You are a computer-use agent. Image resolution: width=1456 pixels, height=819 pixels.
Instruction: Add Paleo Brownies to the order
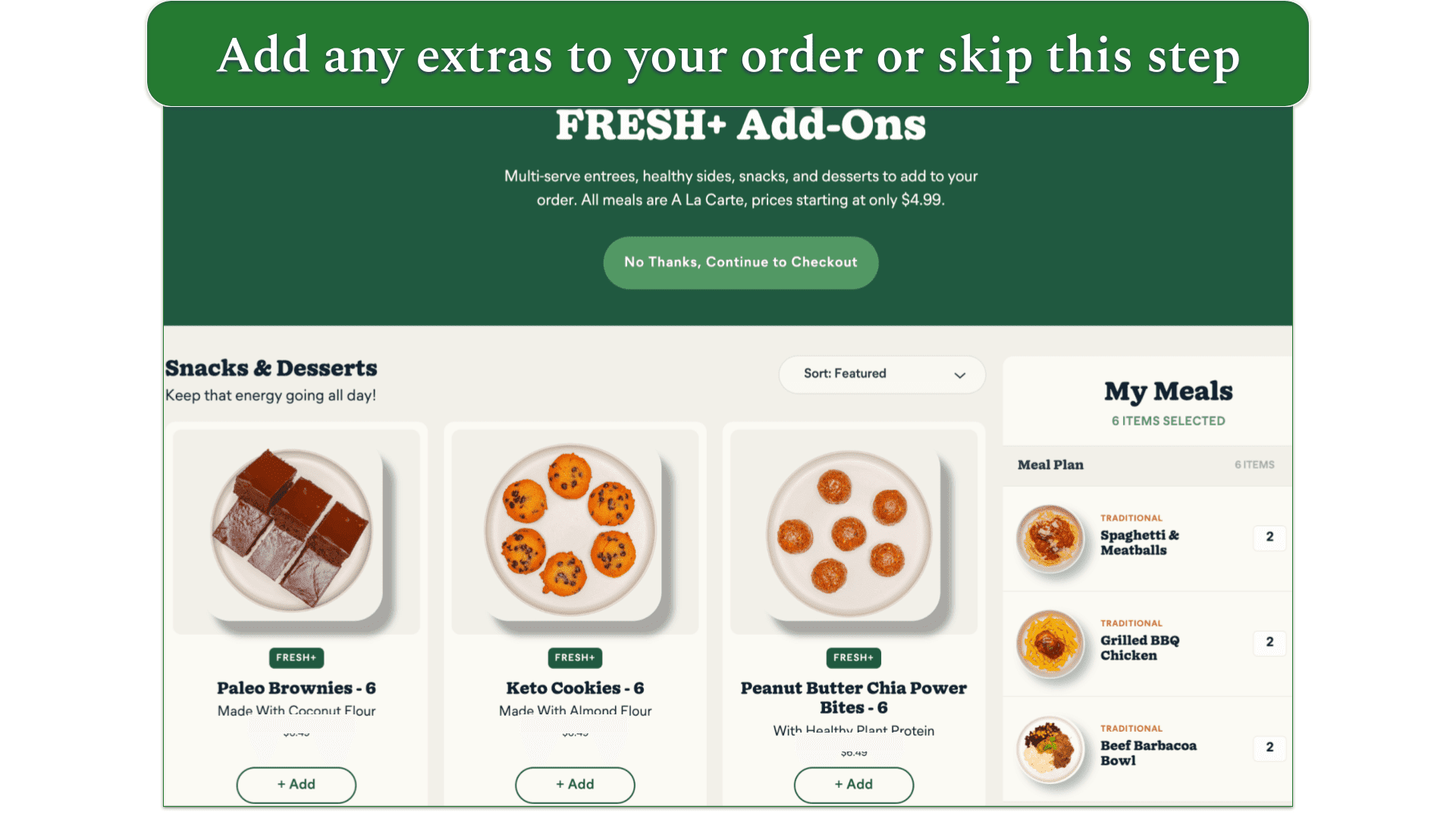296,785
